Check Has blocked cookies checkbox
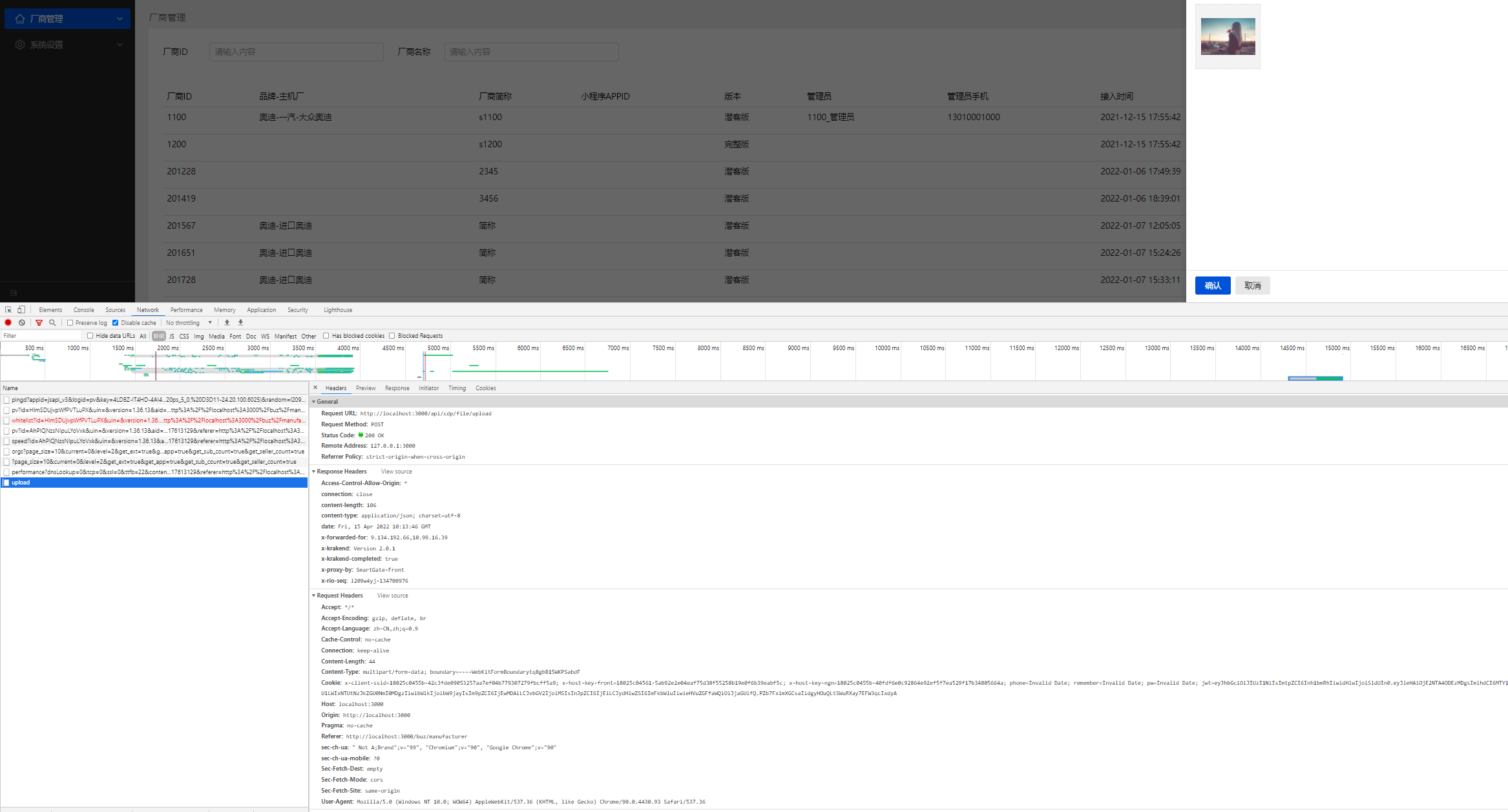The height and width of the screenshot is (812, 1508). click(326, 336)
